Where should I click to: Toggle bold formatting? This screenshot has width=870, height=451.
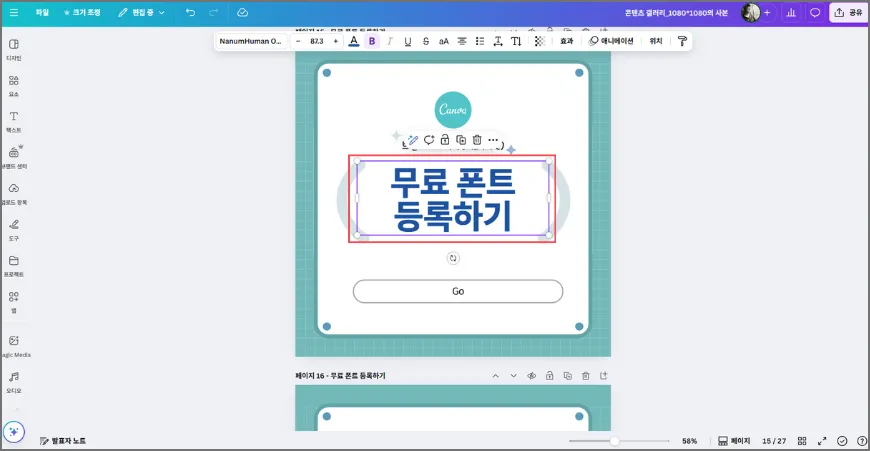coord(372,41)
